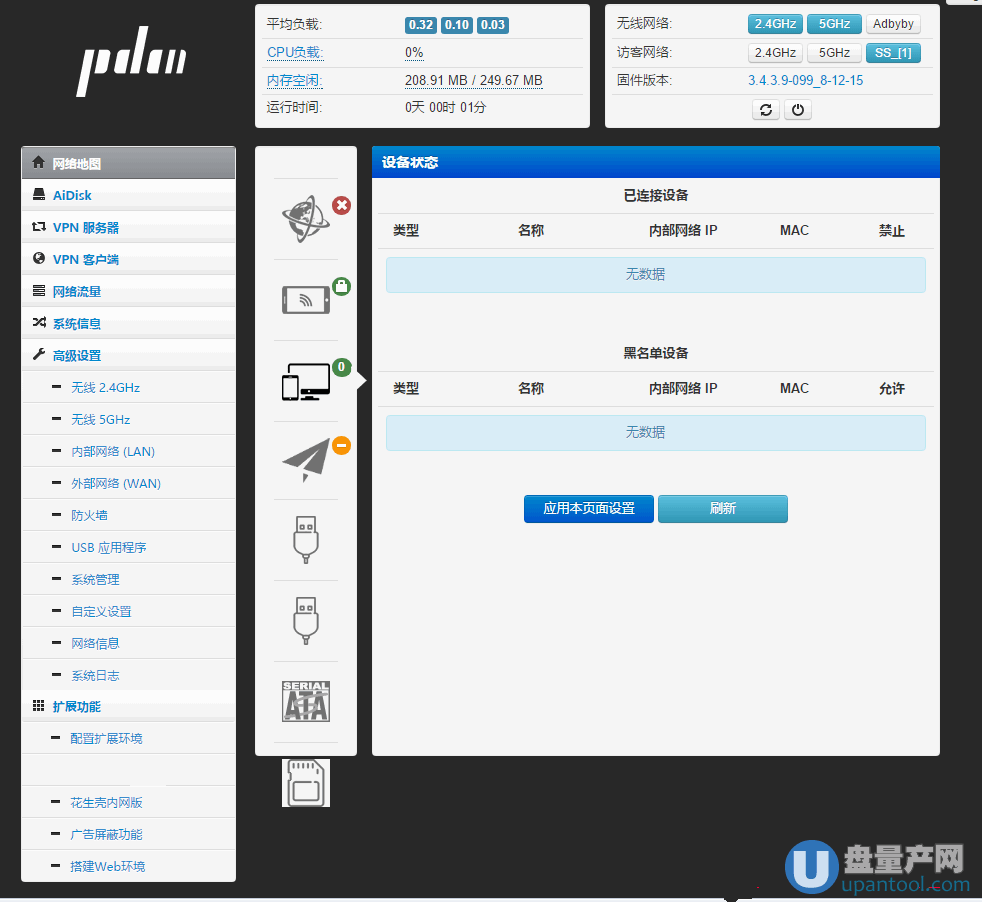Click firmware version 3.4.3.9-099_8-12-15 link
The image size is (982, 902).
[x=805, y=80]
